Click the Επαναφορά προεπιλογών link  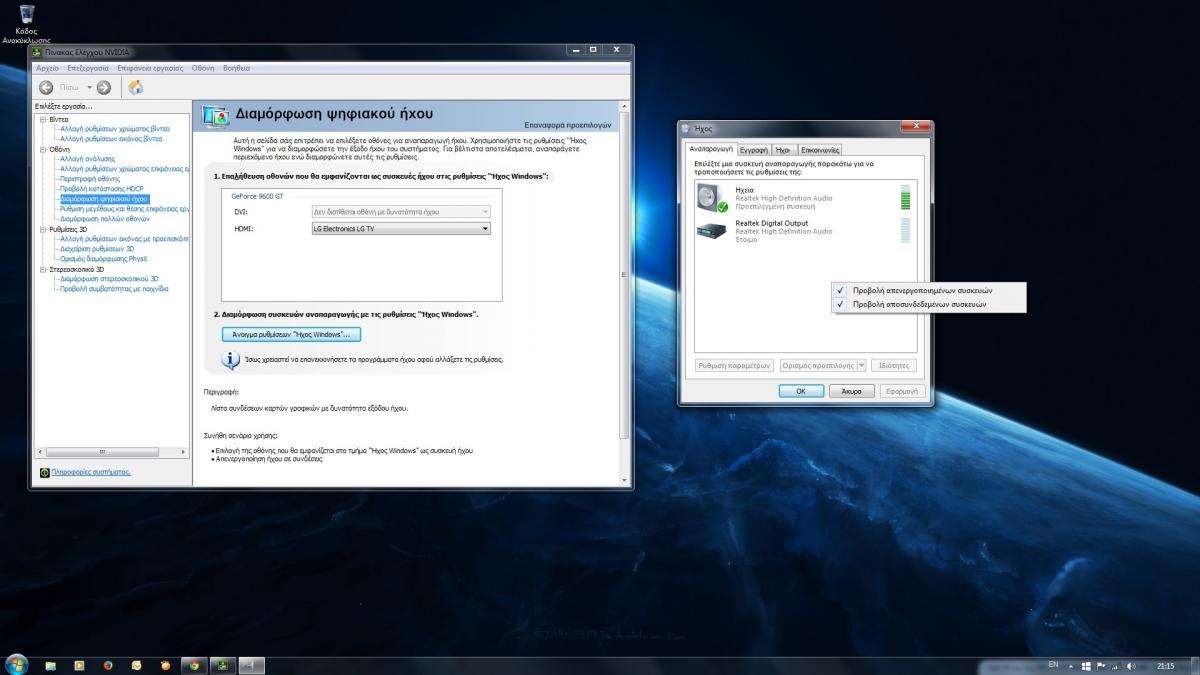(x=567, y=125)
